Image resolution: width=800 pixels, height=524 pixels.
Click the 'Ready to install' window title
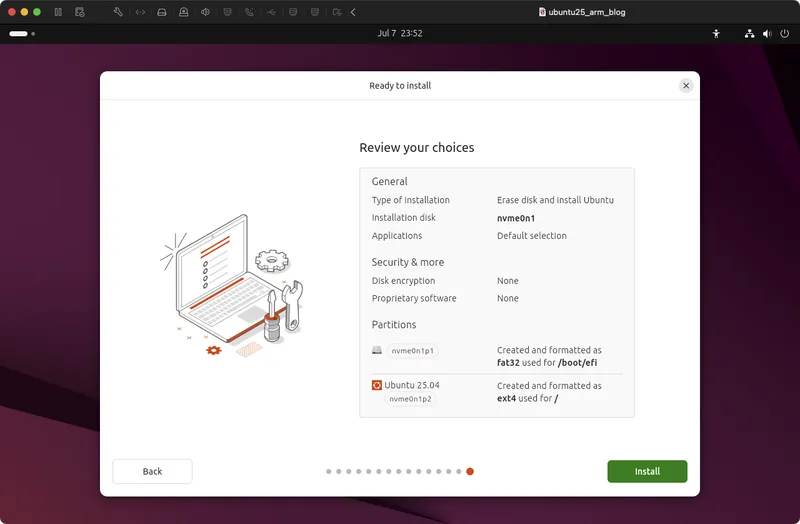[400, 86]
